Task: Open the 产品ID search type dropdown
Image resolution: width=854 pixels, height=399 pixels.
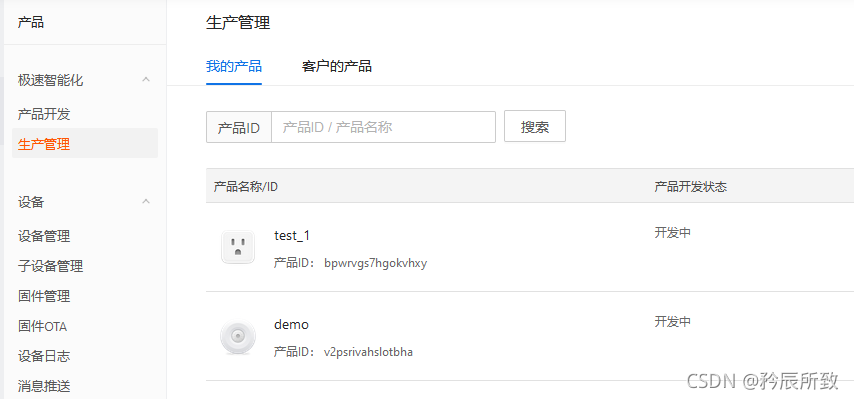Action: click(x=239, y=127)
